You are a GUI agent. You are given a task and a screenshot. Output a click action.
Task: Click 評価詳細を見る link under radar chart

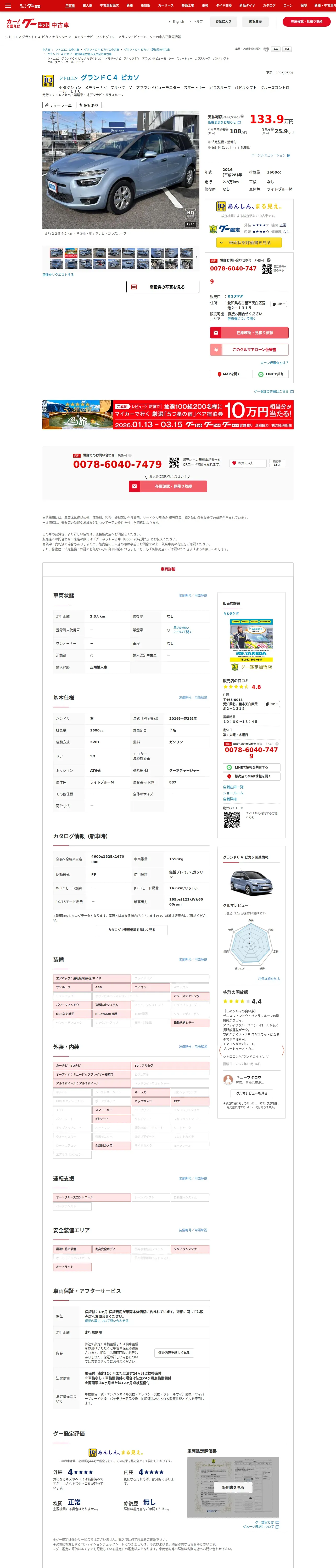269,979
